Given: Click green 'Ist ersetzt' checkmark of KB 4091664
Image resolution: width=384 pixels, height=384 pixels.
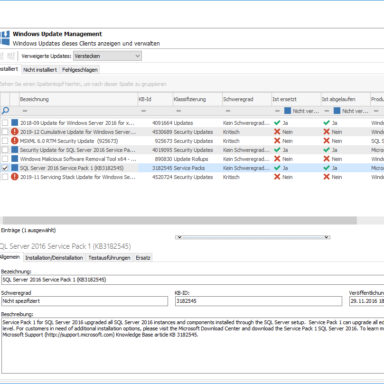Looking at the screenshot, I should click(x=277, y=123).
